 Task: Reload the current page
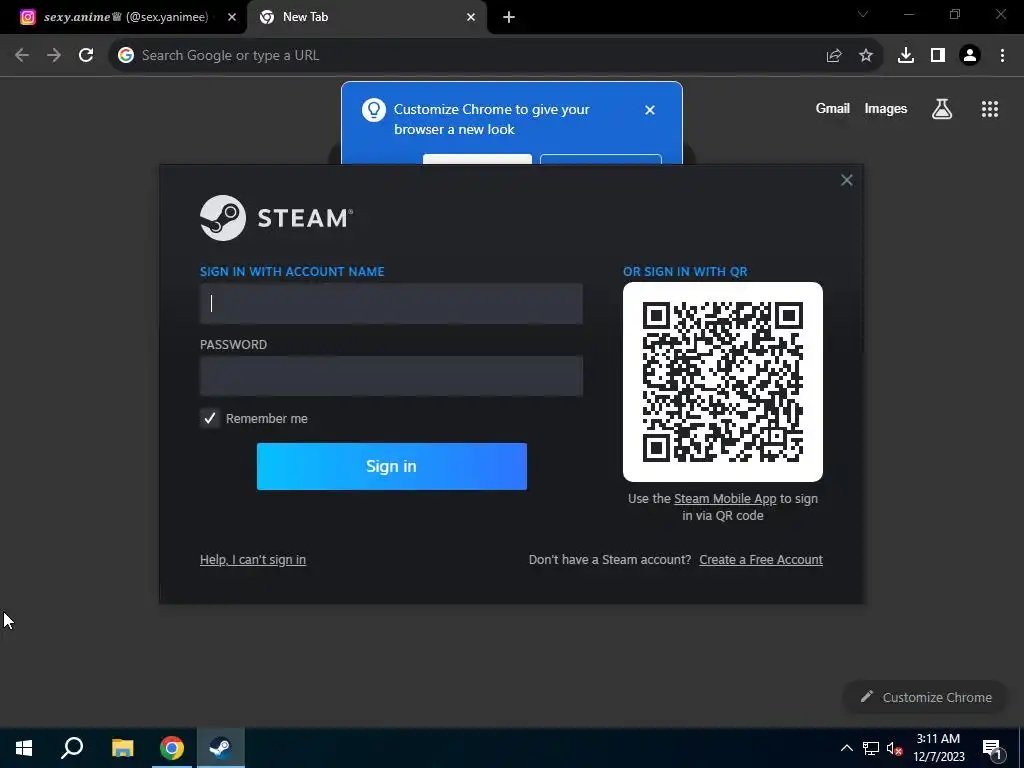click(86, 56)
